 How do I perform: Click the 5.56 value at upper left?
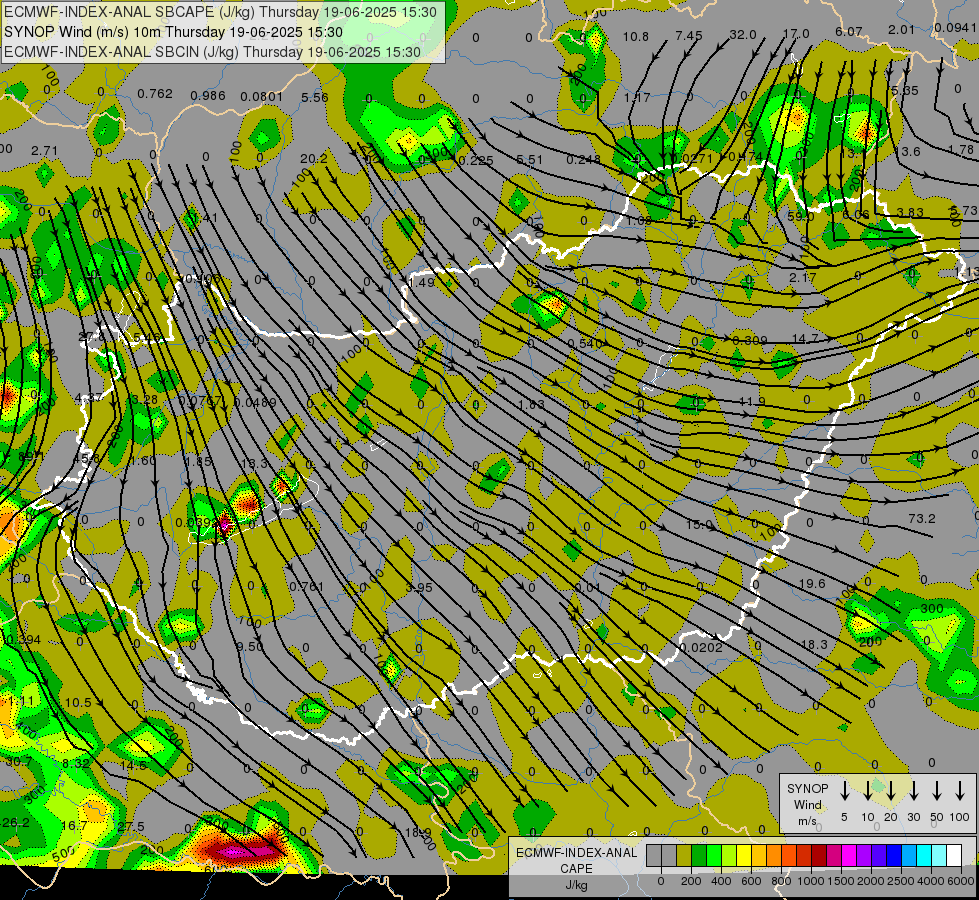[314, 97]
